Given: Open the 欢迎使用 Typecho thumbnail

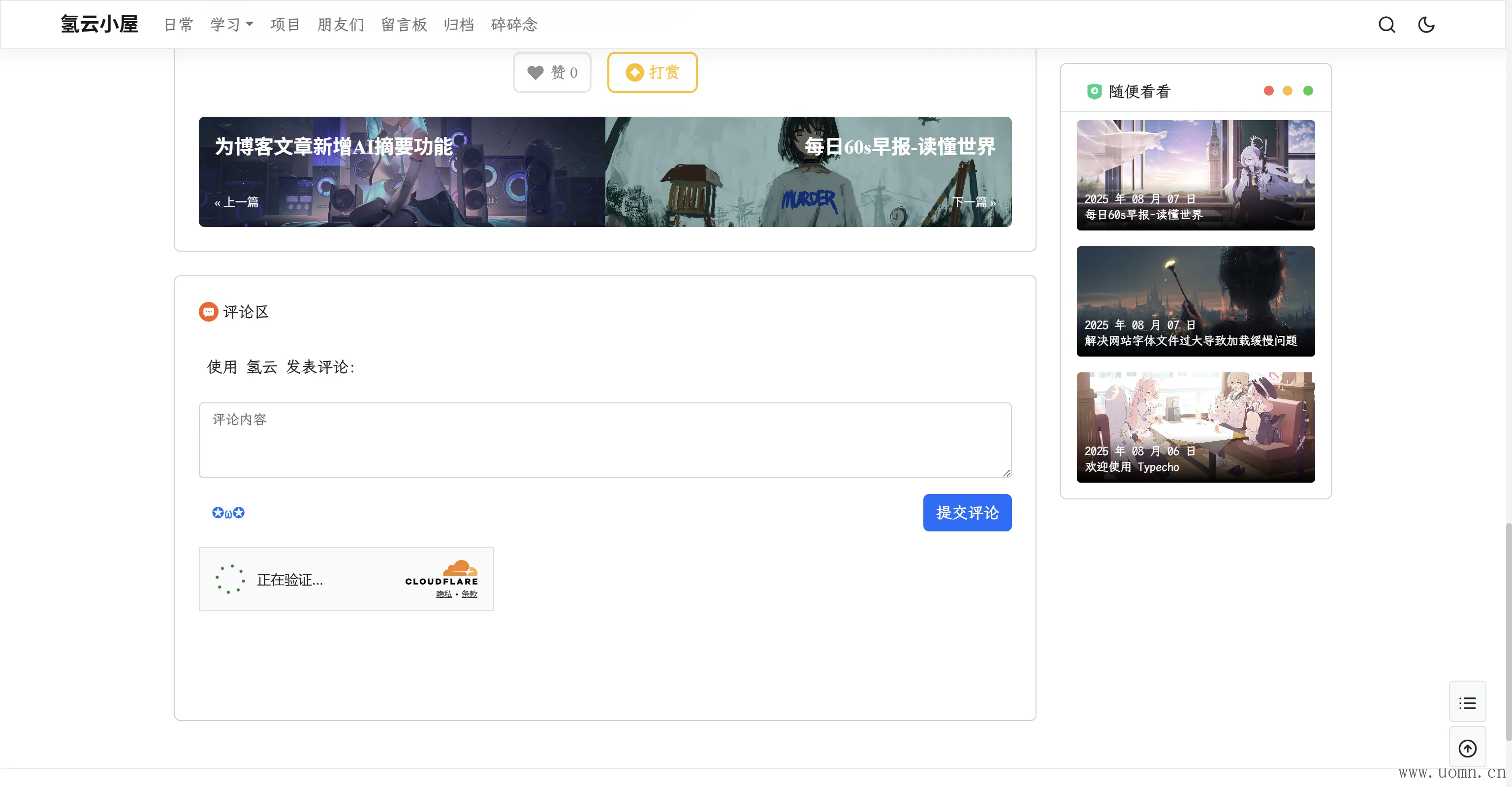Looking at the screenshot, I should (x=1195, y=427).
